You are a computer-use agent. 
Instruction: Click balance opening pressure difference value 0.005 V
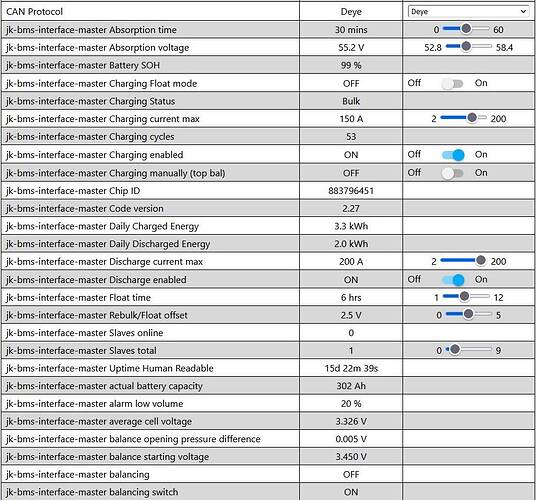click(x=351, y=439)
